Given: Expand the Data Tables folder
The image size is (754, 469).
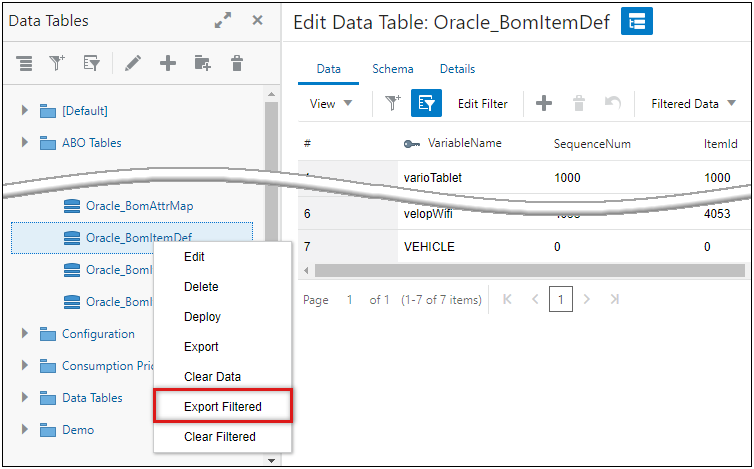Looking at the screenshot, I should (25, 397).
